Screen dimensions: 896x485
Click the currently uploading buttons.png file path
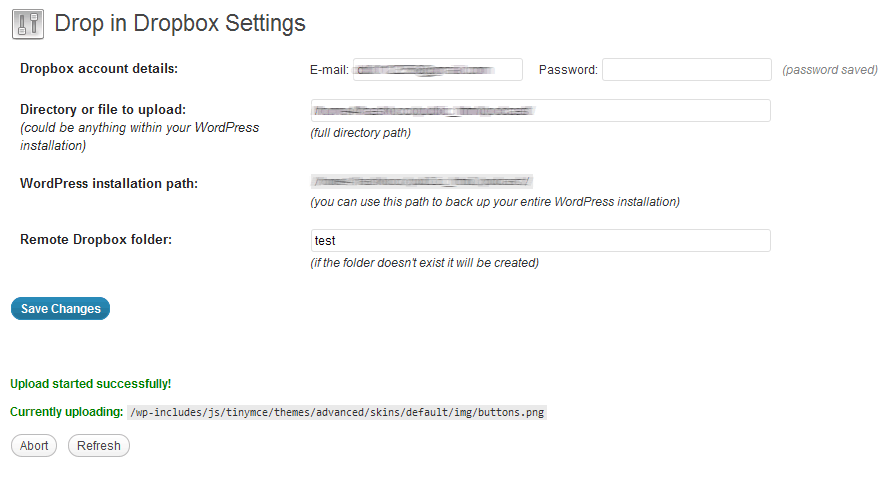point(338,412)
